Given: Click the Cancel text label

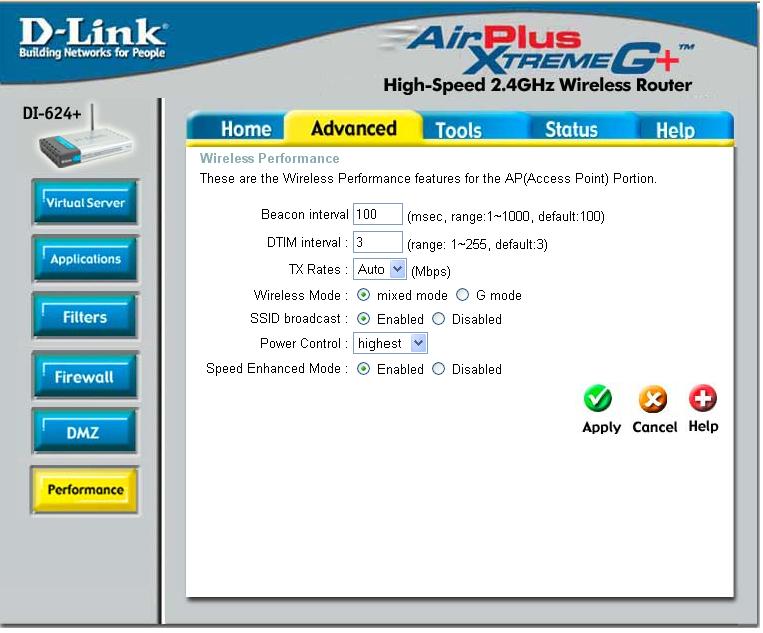Looking at the screenshot, I should point(655,427).
